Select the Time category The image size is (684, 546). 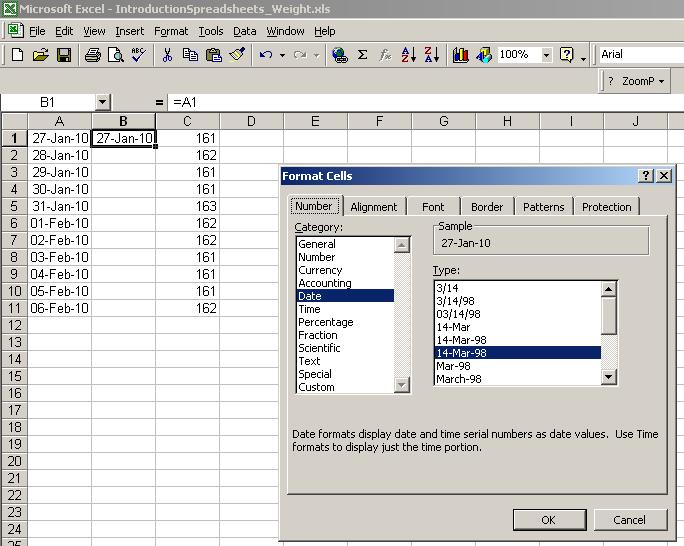pos(345,309)
